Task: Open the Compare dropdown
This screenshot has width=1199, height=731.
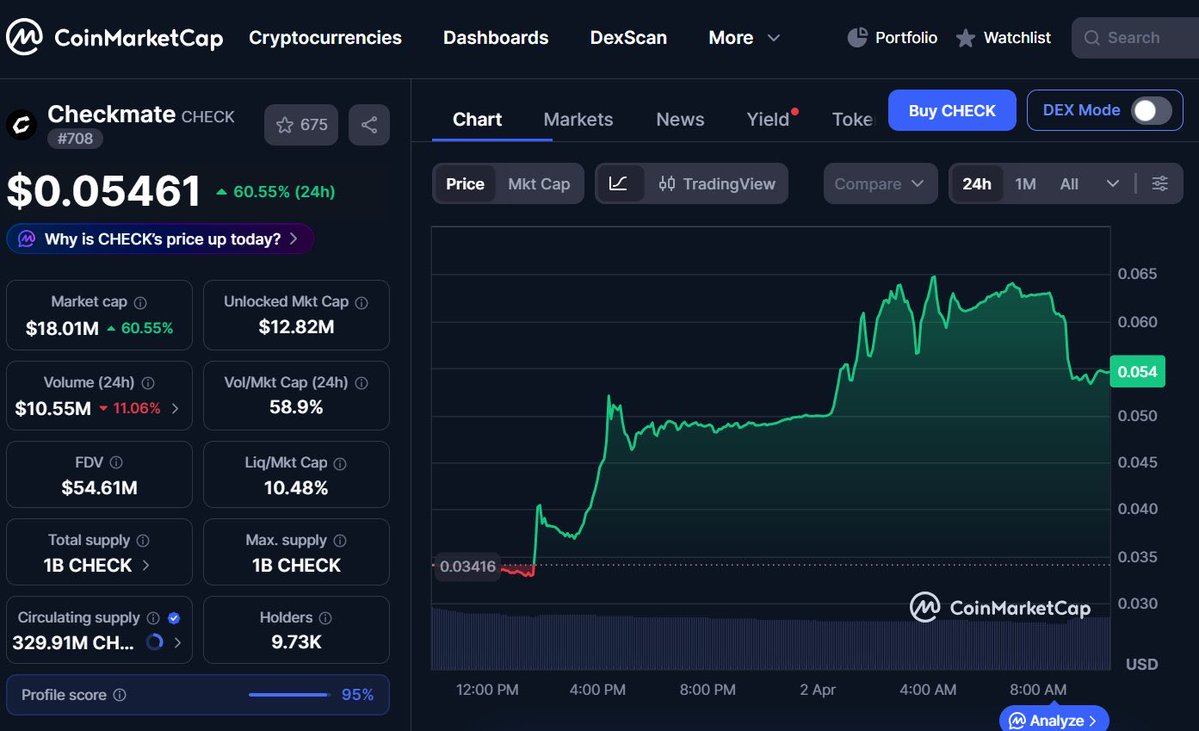Action: click(880, 184)
